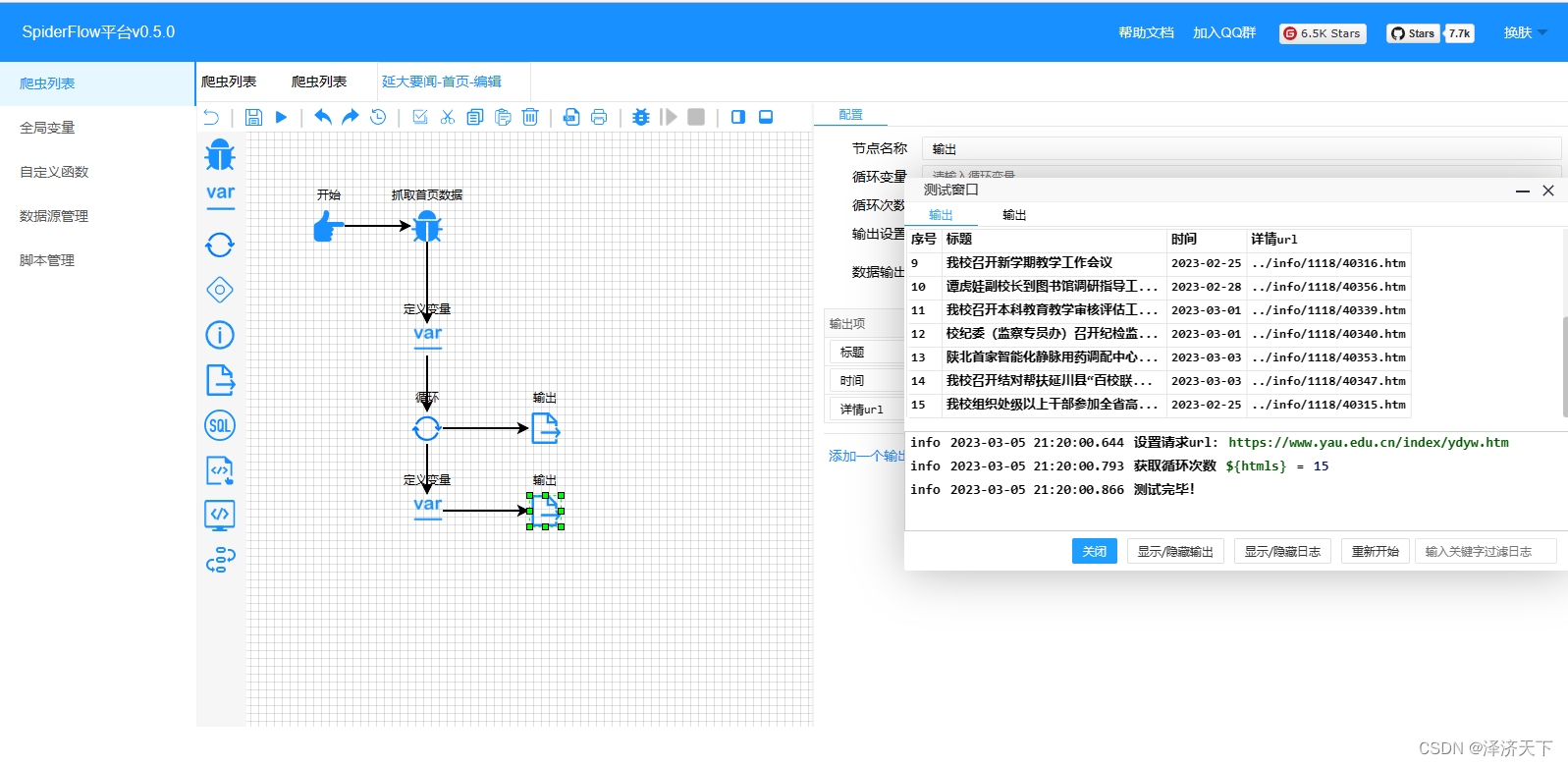Screen dimensions: 1568x766
Task: Select first 输出 tab in test window
Action: [x=941, y=214]
